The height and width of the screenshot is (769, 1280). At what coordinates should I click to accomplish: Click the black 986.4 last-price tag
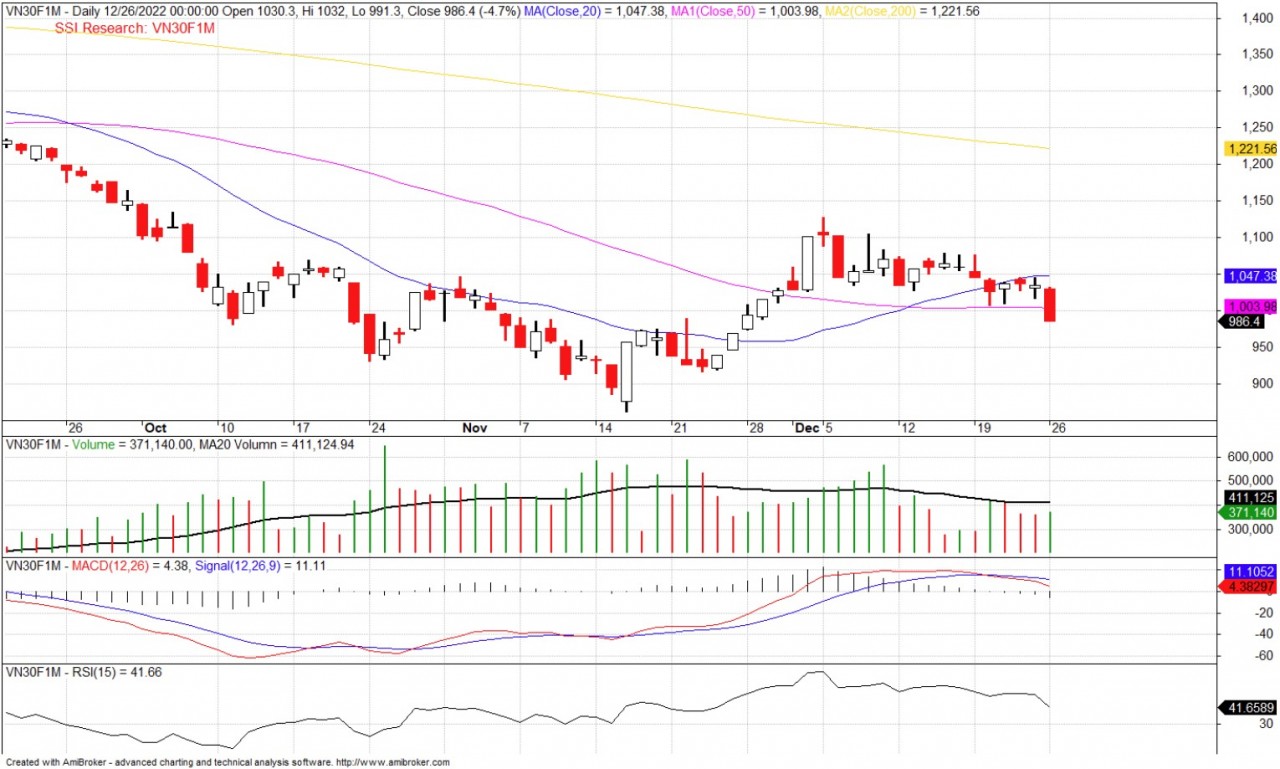point(1244,321)
